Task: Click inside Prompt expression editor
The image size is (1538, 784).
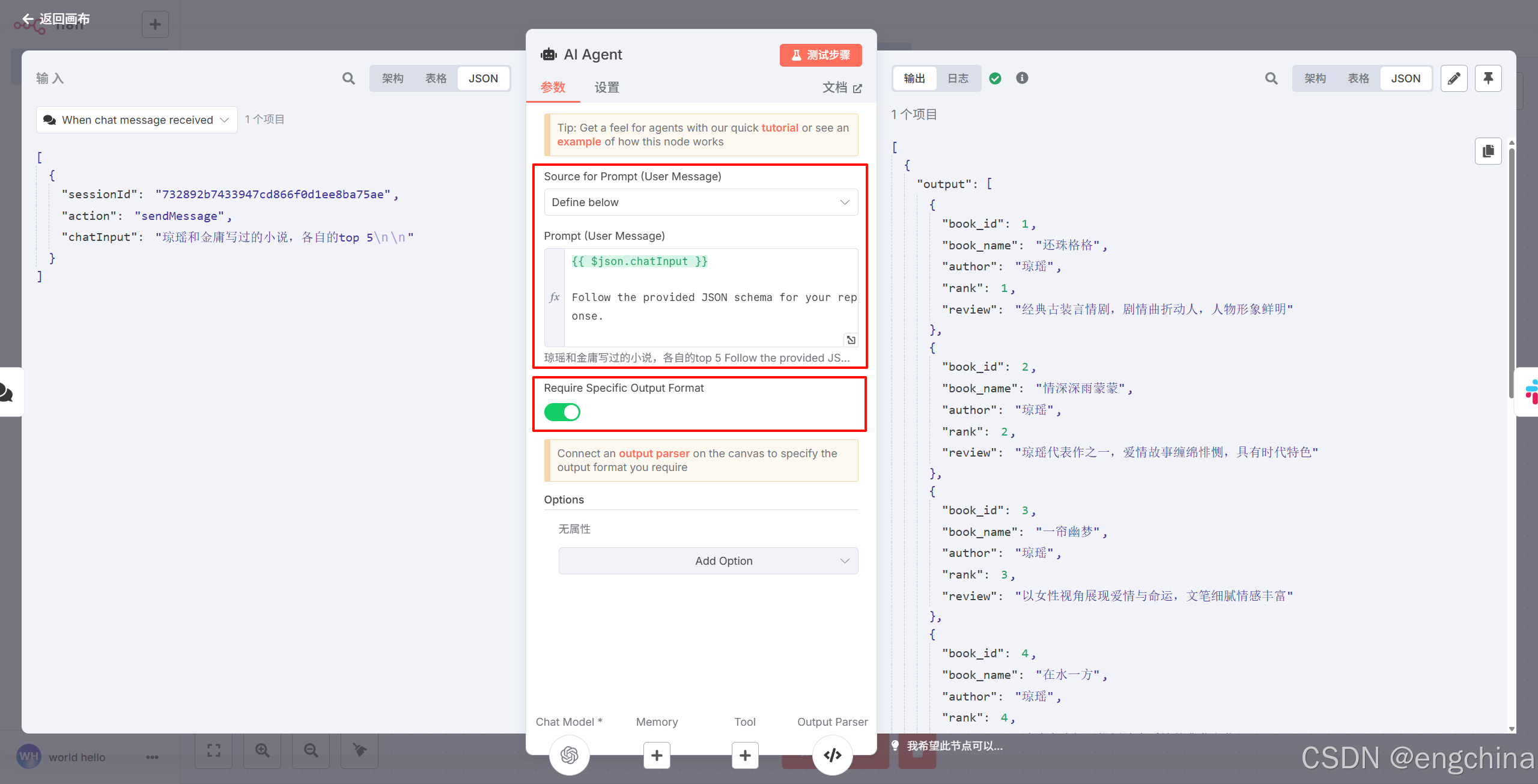Action: [709, 297]
